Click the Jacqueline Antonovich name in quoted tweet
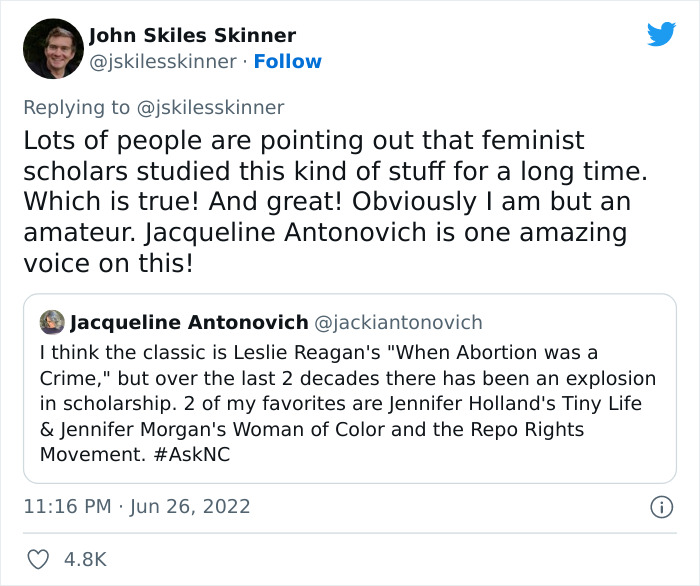Image resolution: width=700 pixels, height=586 pixels. (189, 322)
